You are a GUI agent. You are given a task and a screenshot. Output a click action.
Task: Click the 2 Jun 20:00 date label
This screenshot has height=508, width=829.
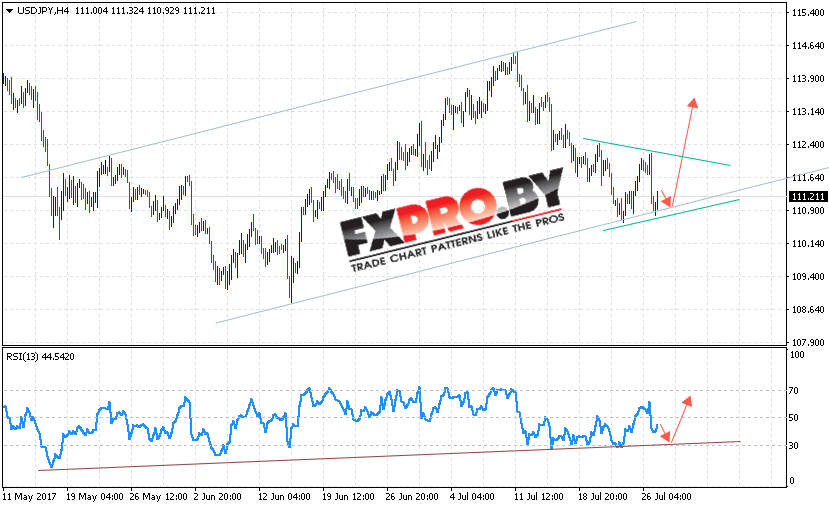[x=217, y=497]
